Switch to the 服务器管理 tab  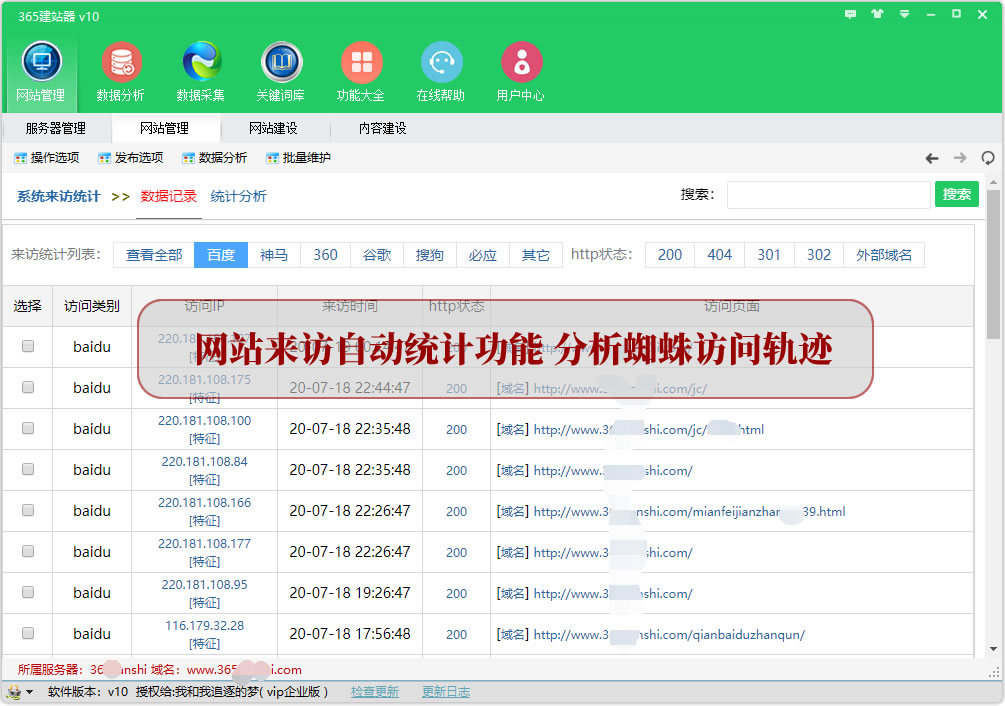pos(56,128)
